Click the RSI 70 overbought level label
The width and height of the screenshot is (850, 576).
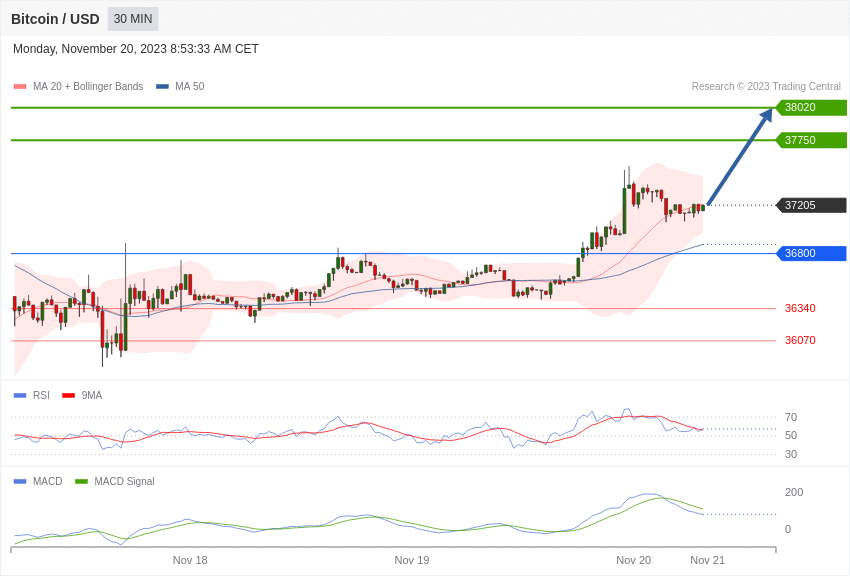click(791, 417)
